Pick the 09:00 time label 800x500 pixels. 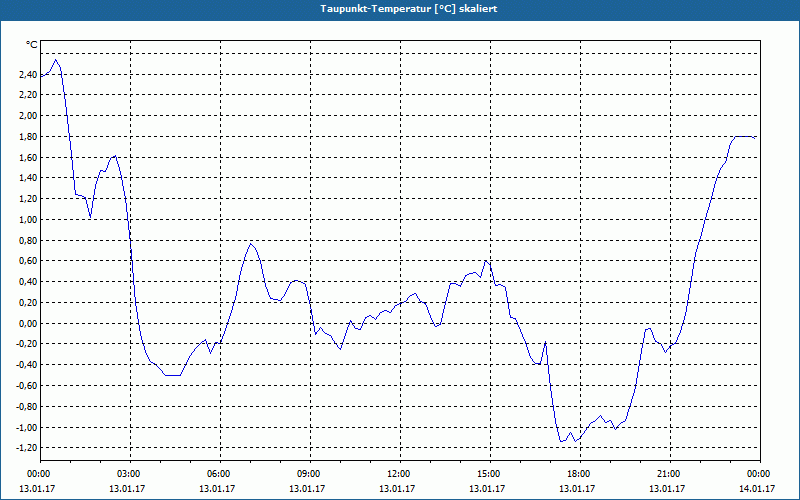tap(310, 474)
